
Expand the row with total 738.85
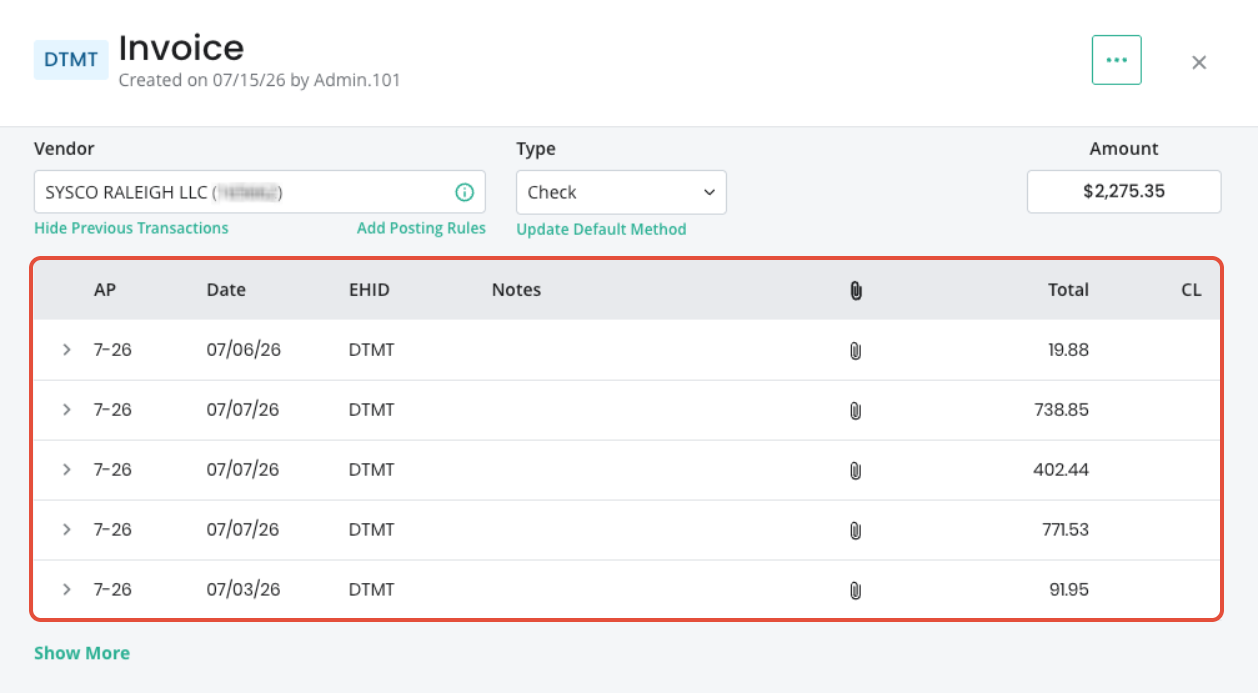click(67, 410)
